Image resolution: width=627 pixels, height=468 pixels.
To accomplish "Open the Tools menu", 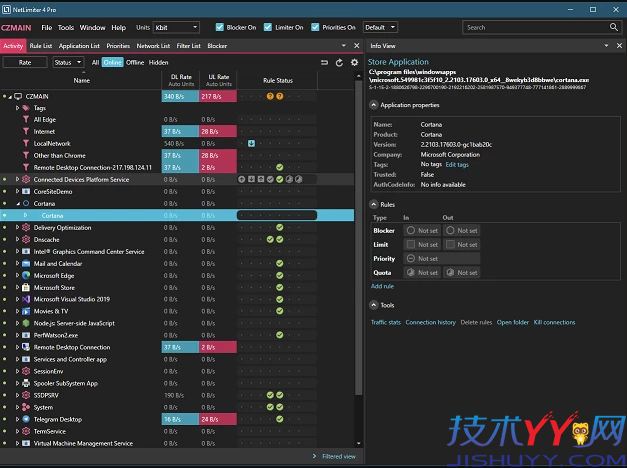I will [66, 28].
